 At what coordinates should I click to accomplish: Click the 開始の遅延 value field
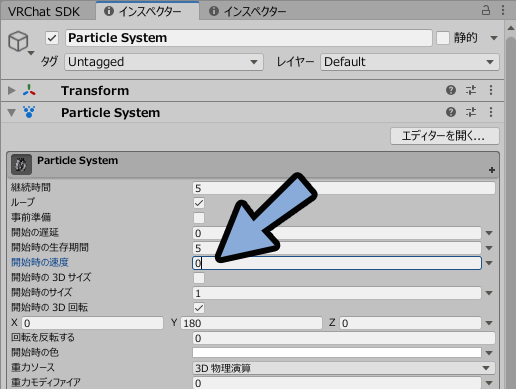(x=337, y=233)
